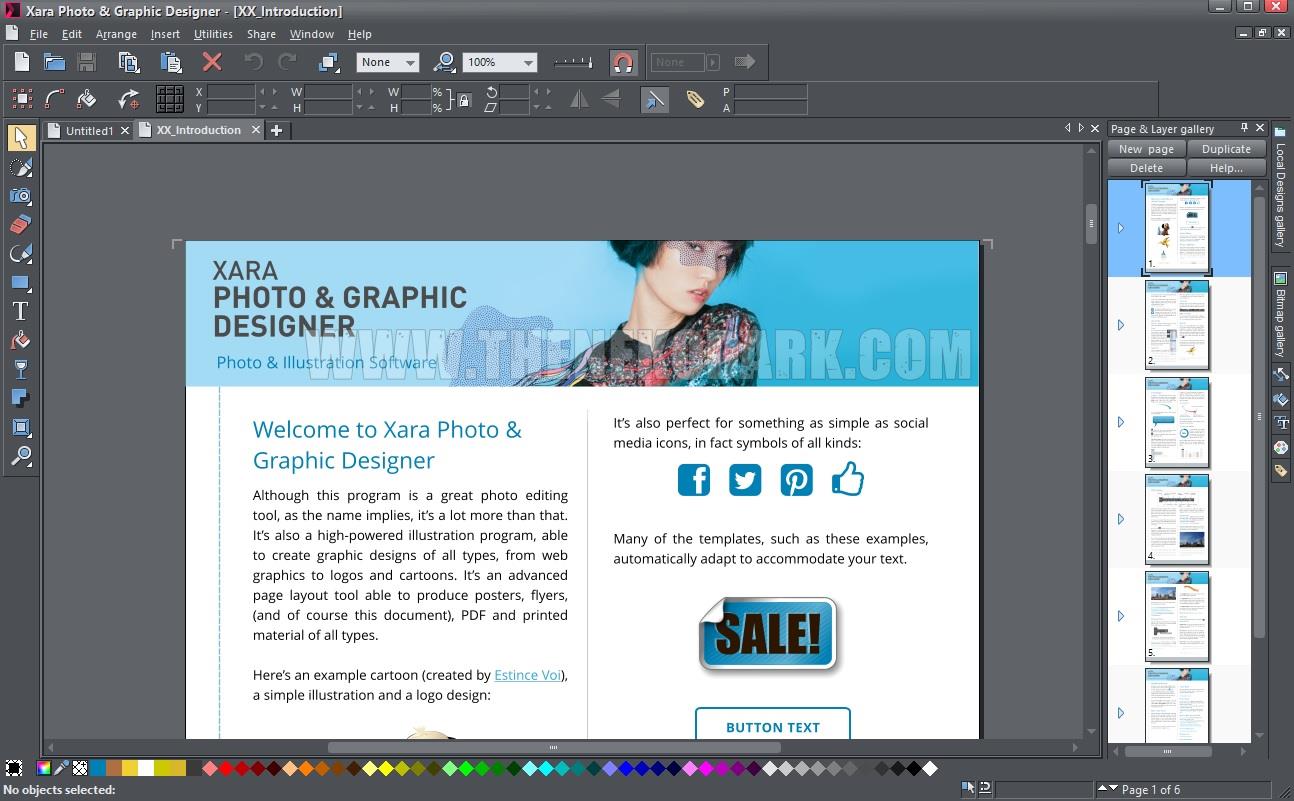Click the flip vertical triangle icon

pyautogui.click(x=612, y=98)
